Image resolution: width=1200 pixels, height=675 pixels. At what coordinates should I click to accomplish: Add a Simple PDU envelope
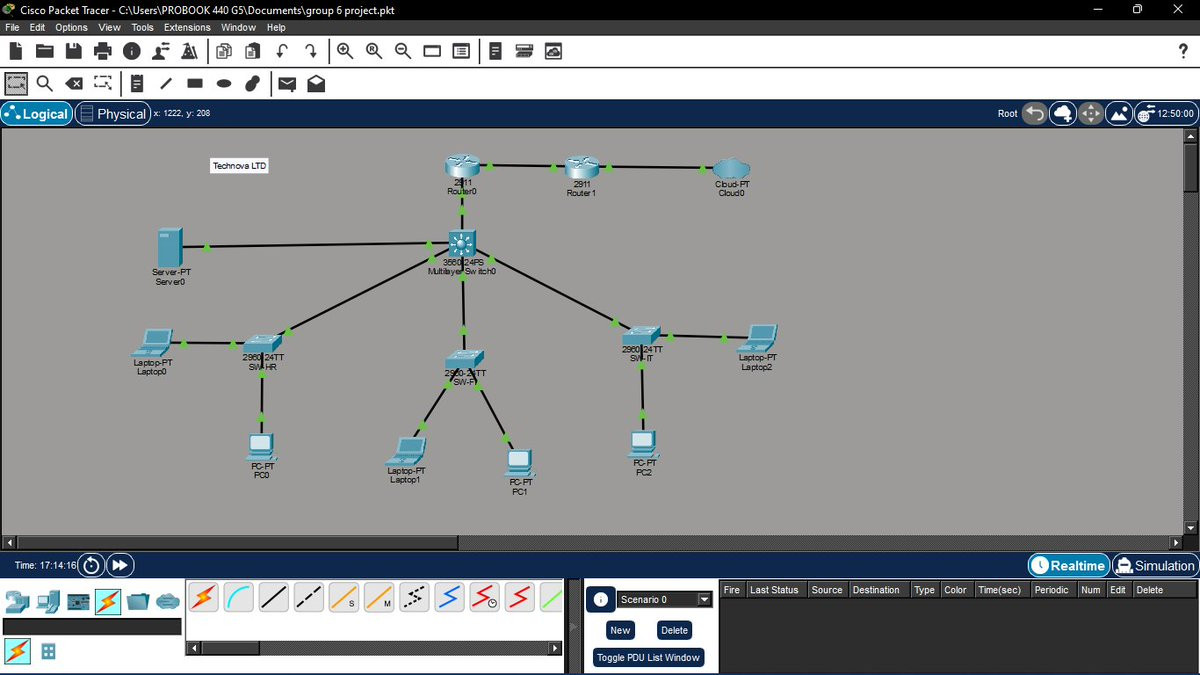pyautogui.click(x=287, y=83)
